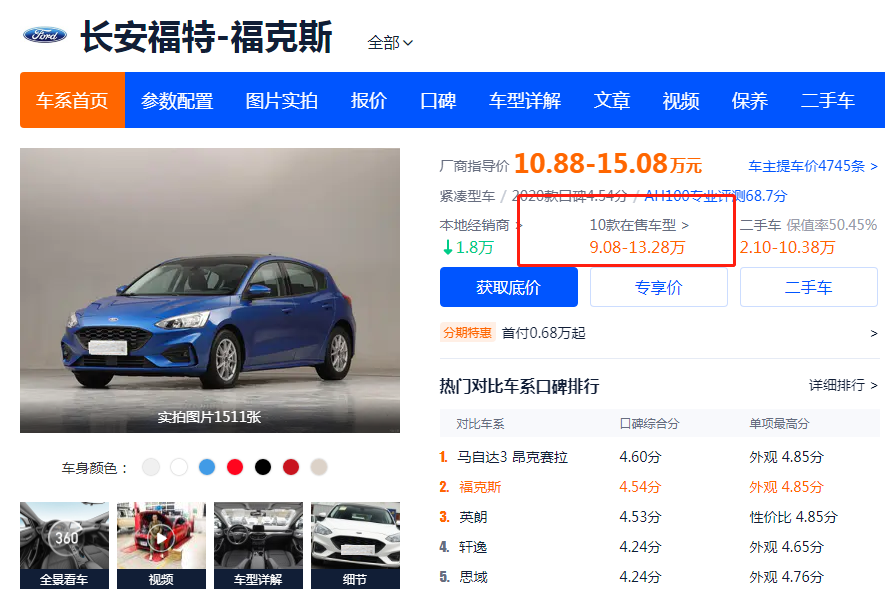Screen dimensions: 885x598
Task: Click the 2020款口碑4.54分 link
Action: pos(569,196)
